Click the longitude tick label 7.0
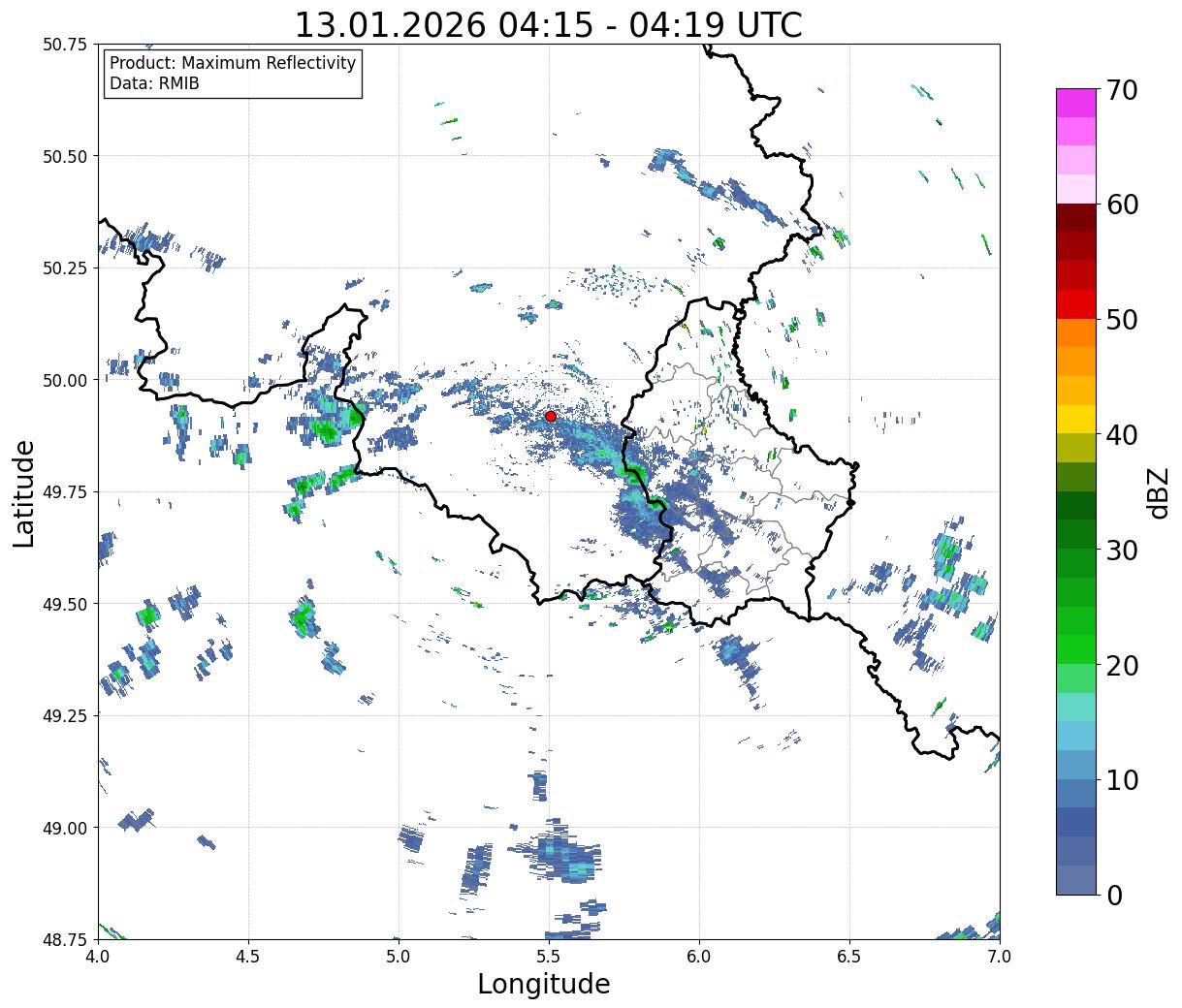Viewport: 1182px width, 1008px height. click(x=1000, y=957)
